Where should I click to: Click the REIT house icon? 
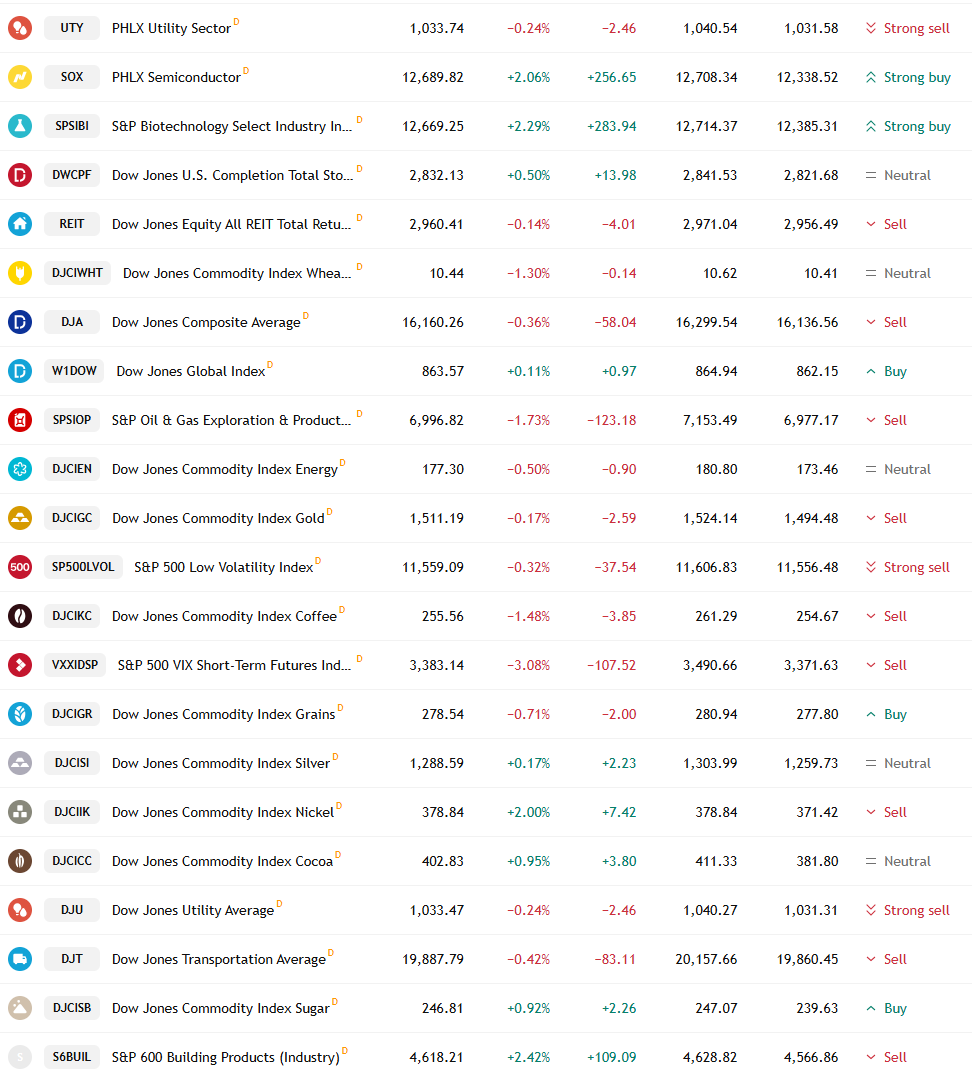pos(20,224)
